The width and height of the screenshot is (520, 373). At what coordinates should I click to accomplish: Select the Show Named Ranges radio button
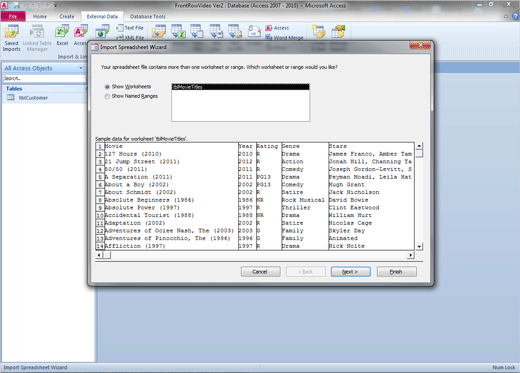(x=107, y=96)
